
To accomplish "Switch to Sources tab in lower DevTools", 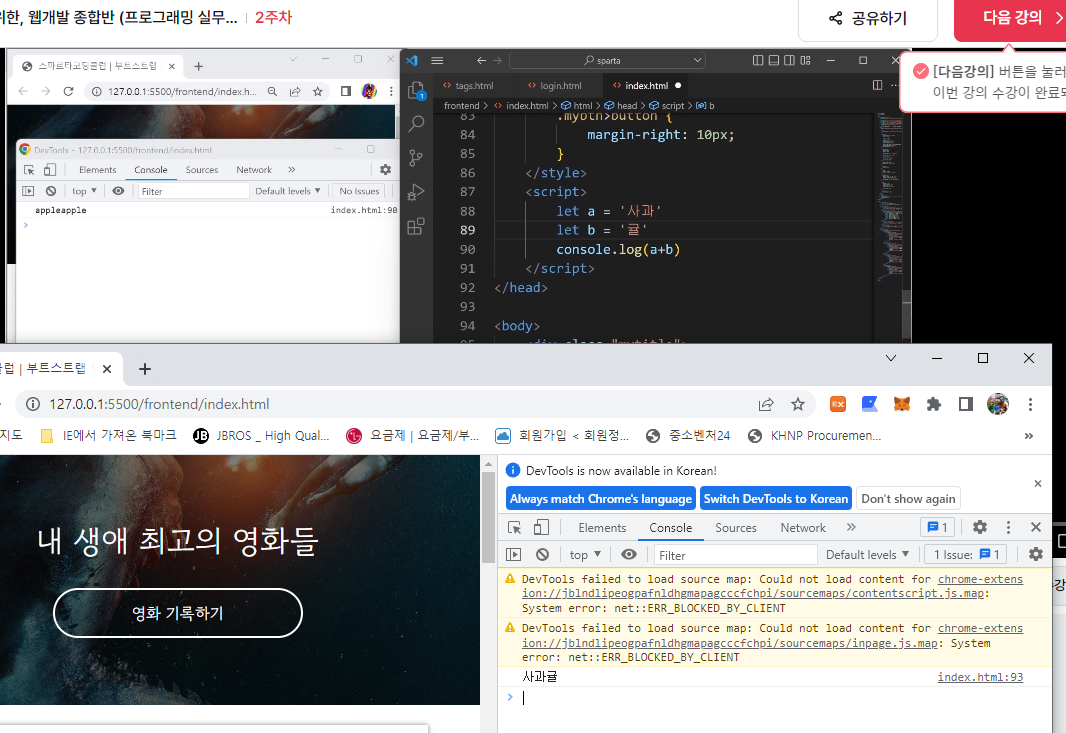I will (x=736, y=528).
